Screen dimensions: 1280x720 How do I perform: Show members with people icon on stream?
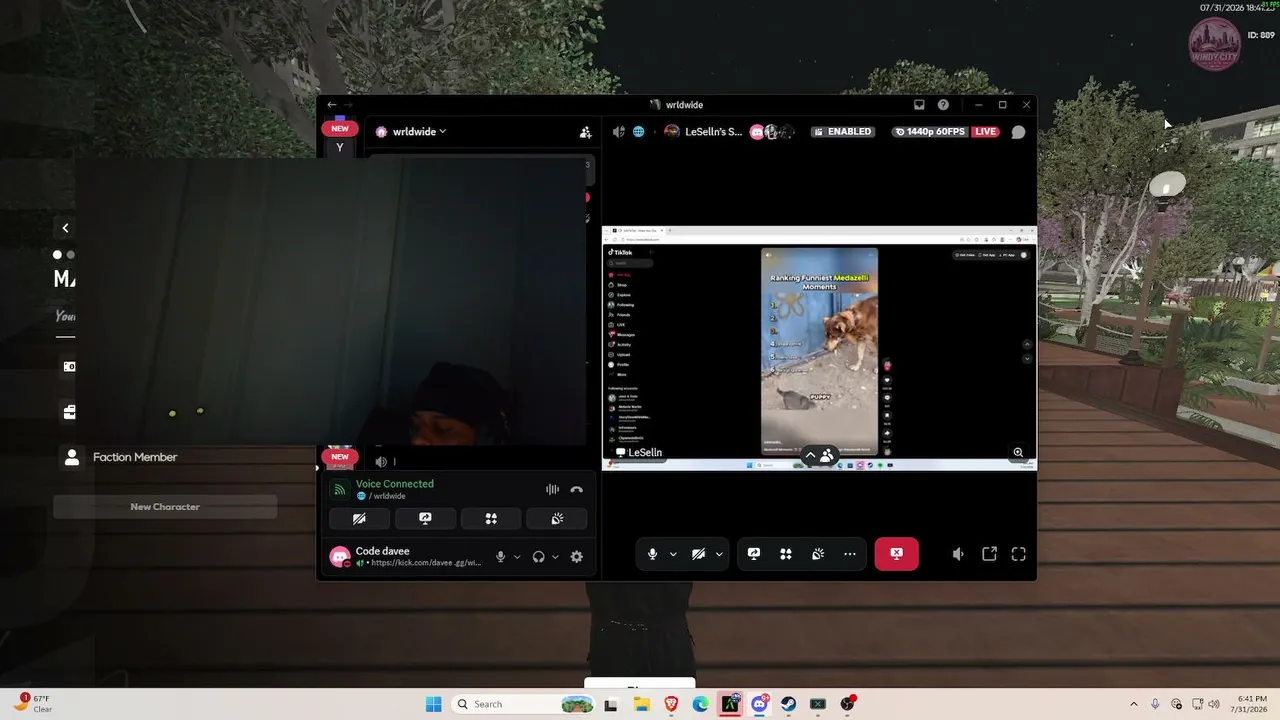(x=827, y=456)
